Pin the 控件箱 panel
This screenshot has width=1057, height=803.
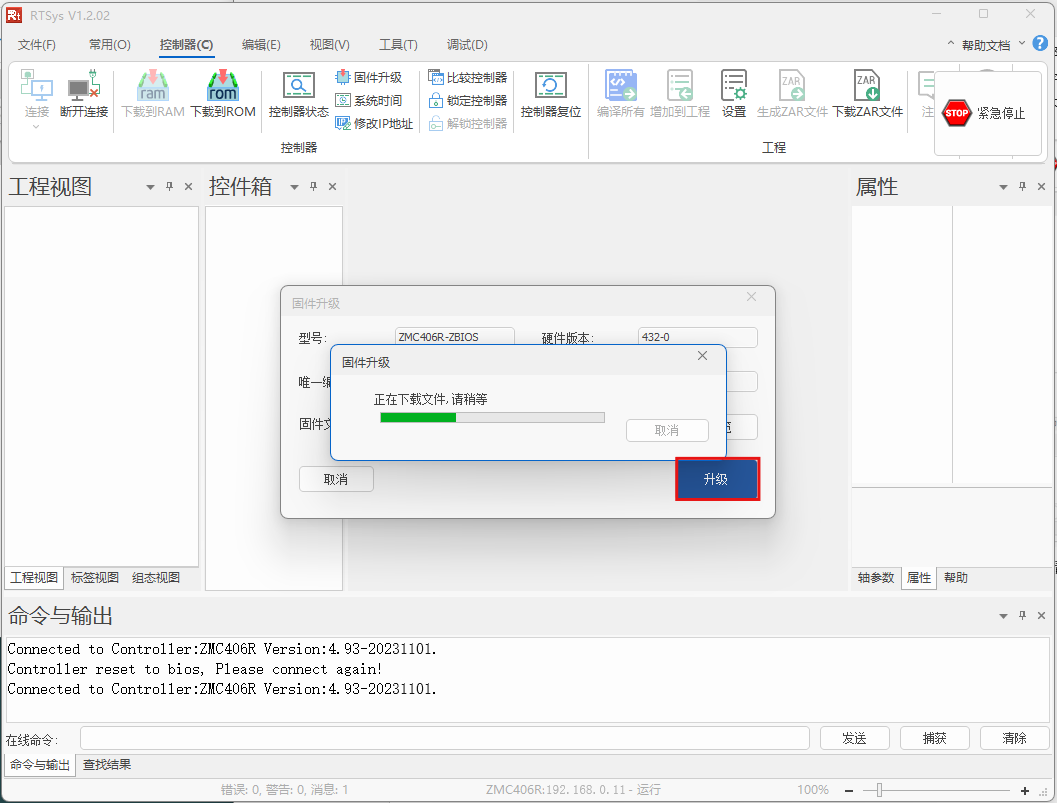coord(313,187)
